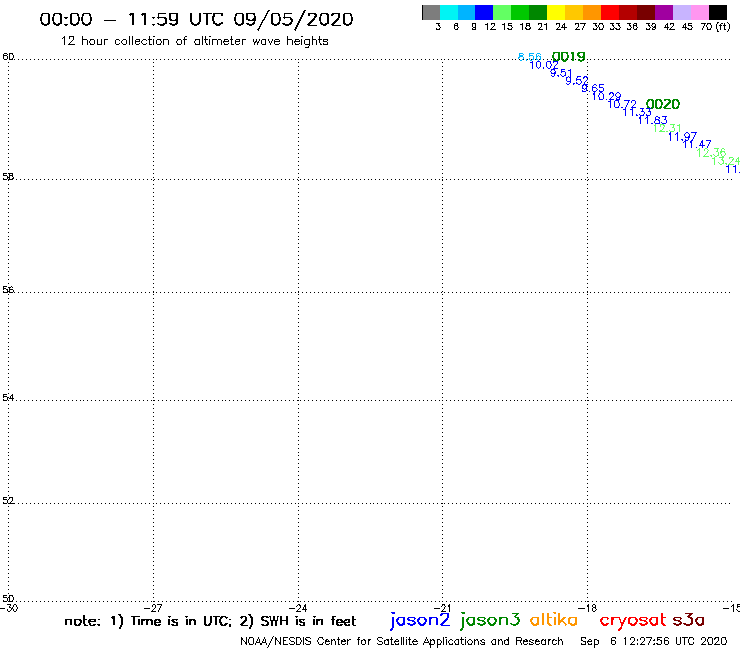This screenshot has width=740, height=650.
Task: Select the 9.51 wave height reading
Action: (x=561, y=73)
